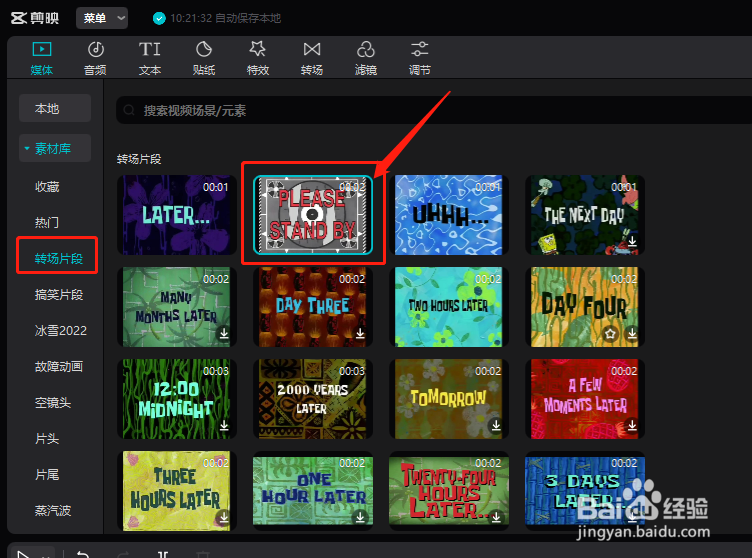This screenshot has height=558, width=752.
Task: Open the 热门 popular category
Action: pos(47,223)
